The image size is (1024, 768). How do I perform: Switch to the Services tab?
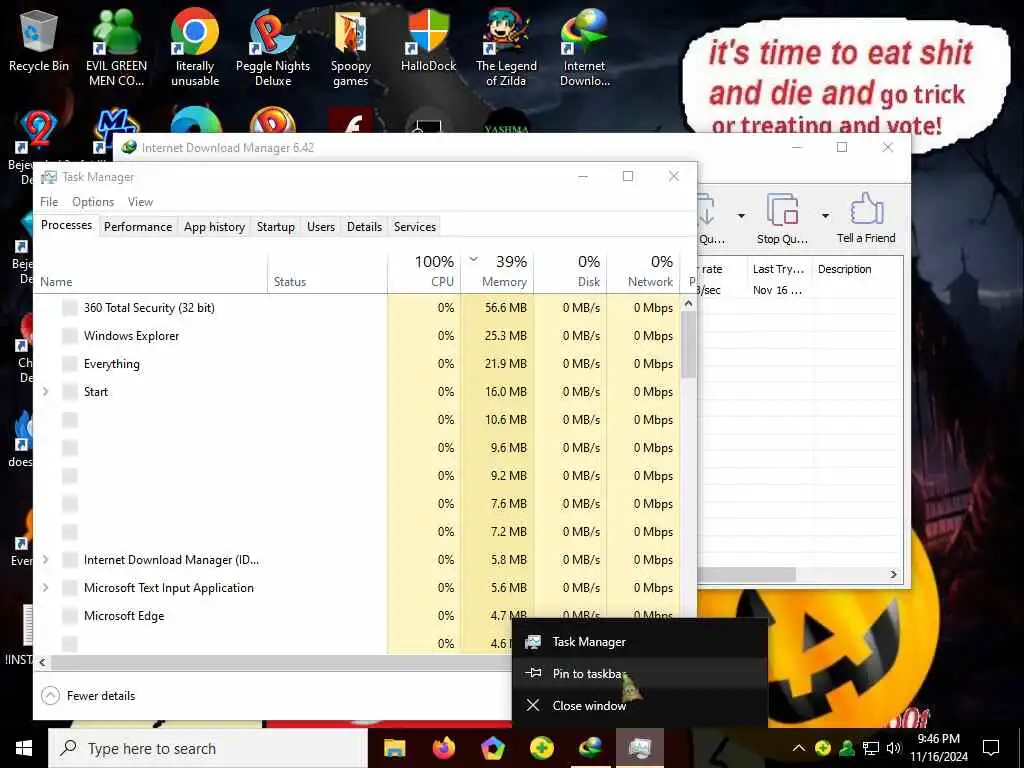pyautogui.click(x=415, y=227)
